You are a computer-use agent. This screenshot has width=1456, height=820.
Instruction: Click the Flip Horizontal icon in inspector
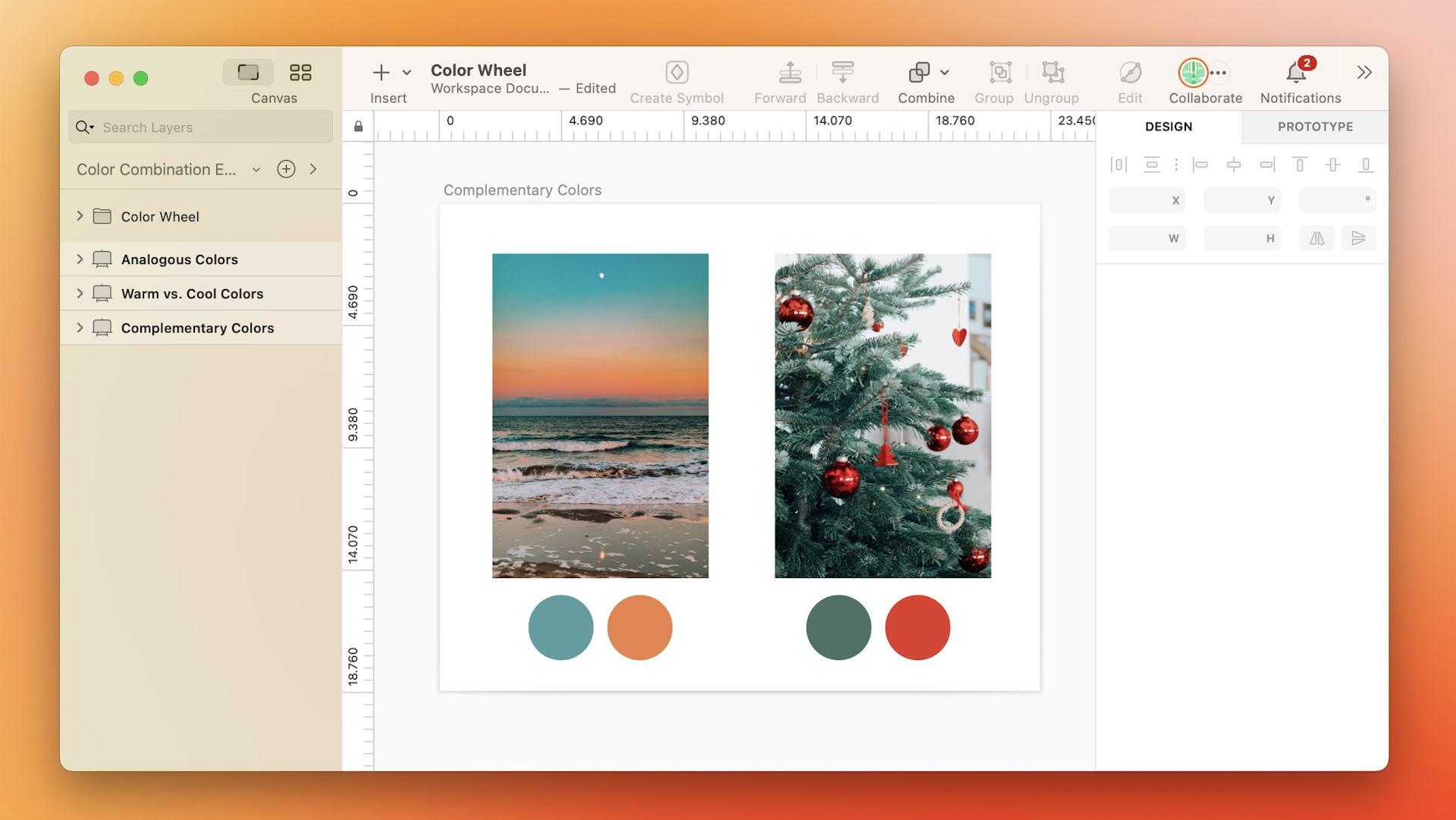[1317, 237]
